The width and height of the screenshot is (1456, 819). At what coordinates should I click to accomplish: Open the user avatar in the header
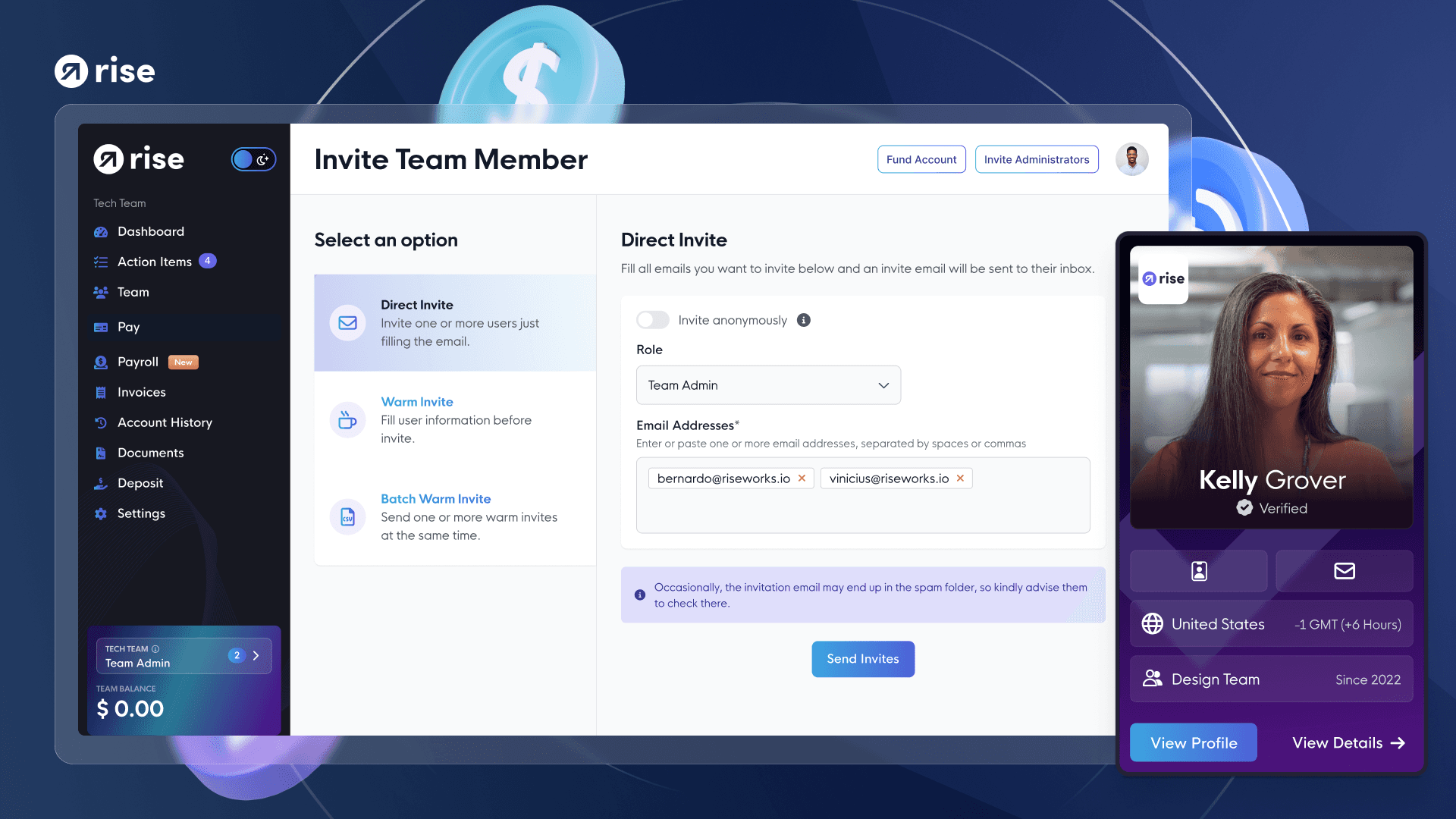click(1132, 159)
